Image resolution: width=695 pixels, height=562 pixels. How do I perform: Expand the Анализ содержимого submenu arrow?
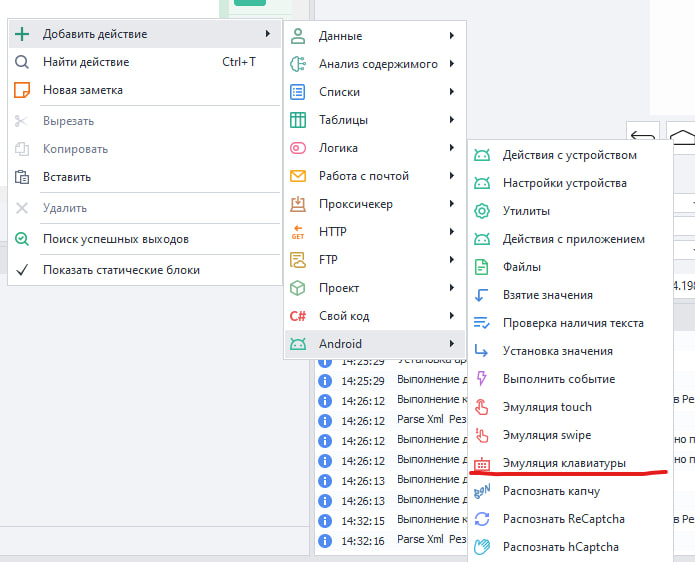pyautogui.click(x=451, y=64)
